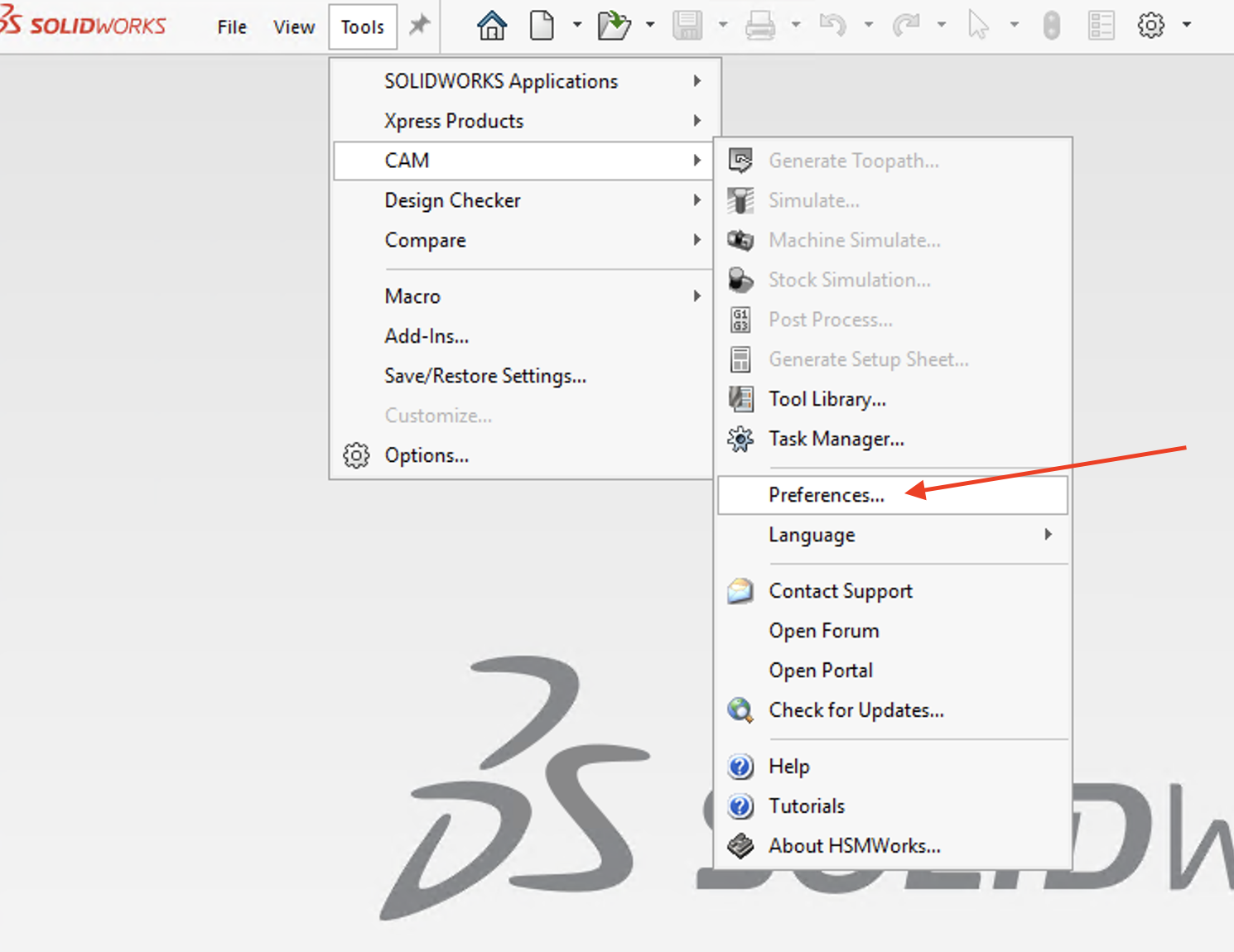Select Preferences in CAM submenu

click(x=893, y=495)
